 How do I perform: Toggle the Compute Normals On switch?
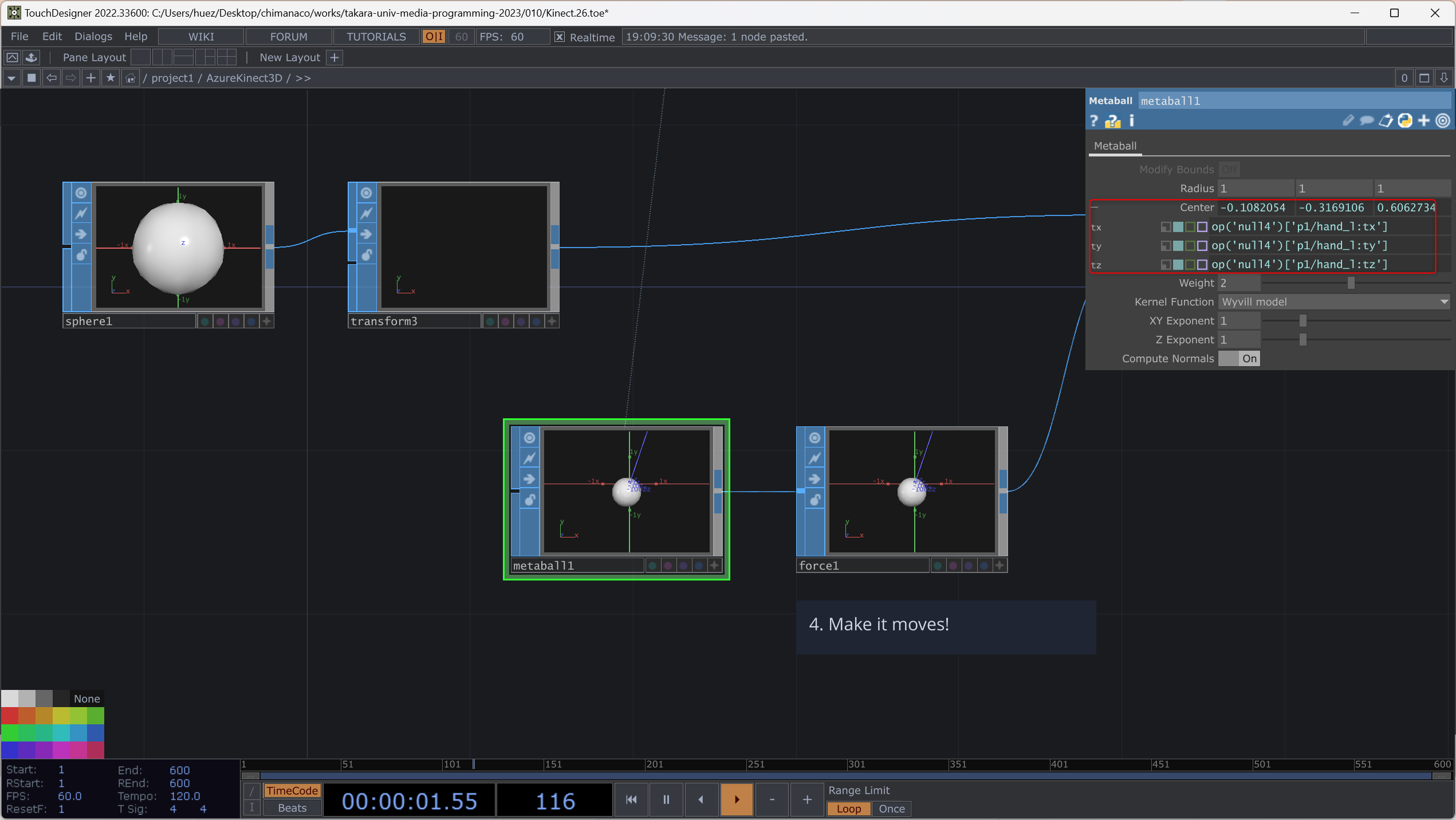coord(1239,359)
